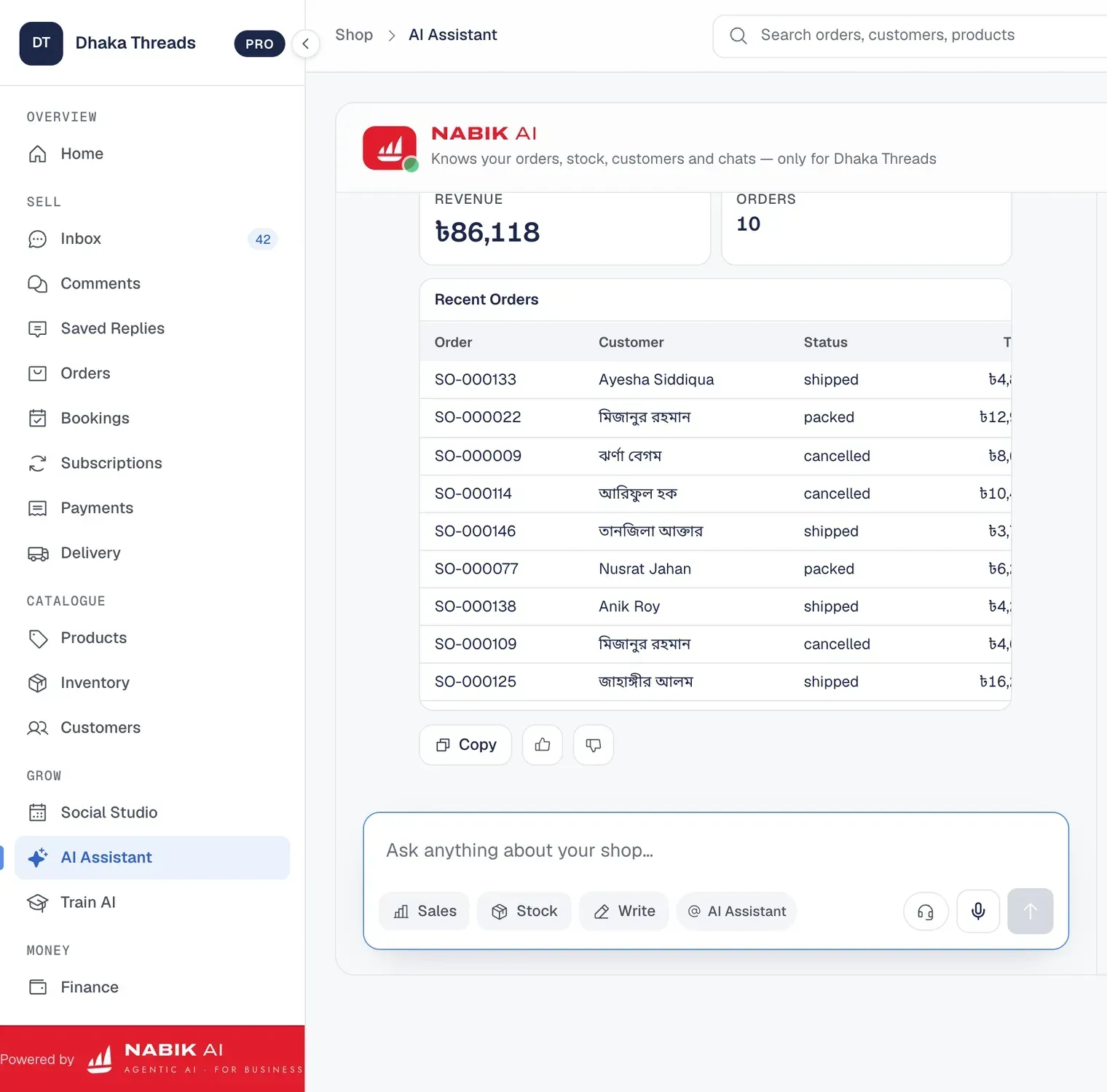The width and height of the screenshot is (1107, 1092).
Task: Open Home in the sidebar
Action: pyautogui.click(x=152, y=154)
